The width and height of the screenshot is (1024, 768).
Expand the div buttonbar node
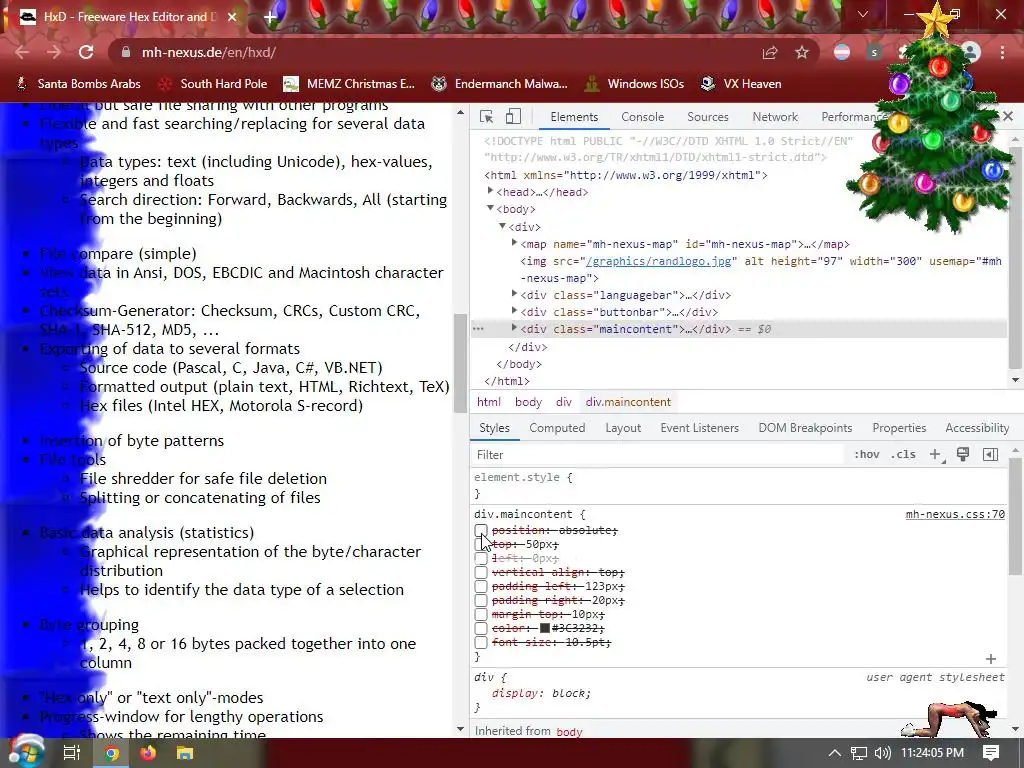click(515, 312)
